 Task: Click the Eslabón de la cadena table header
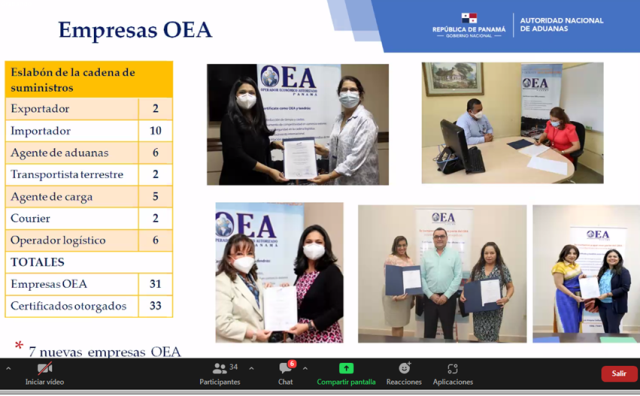click(89, 80)
